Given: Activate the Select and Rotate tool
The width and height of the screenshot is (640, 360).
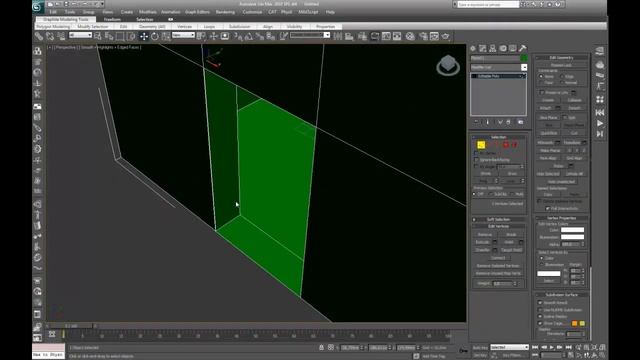Looking at the screenshot, I should click(155, 36).
